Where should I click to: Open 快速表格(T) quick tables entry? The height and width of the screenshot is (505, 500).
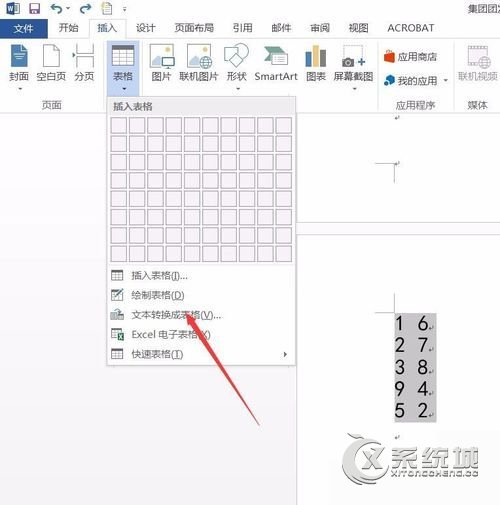click(201, 354)
